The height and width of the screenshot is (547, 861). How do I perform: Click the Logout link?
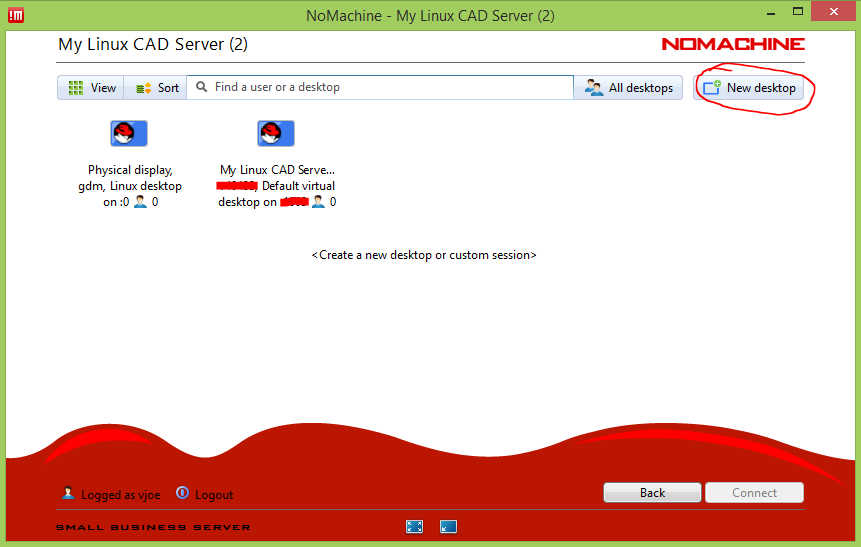tap(214, 495)
